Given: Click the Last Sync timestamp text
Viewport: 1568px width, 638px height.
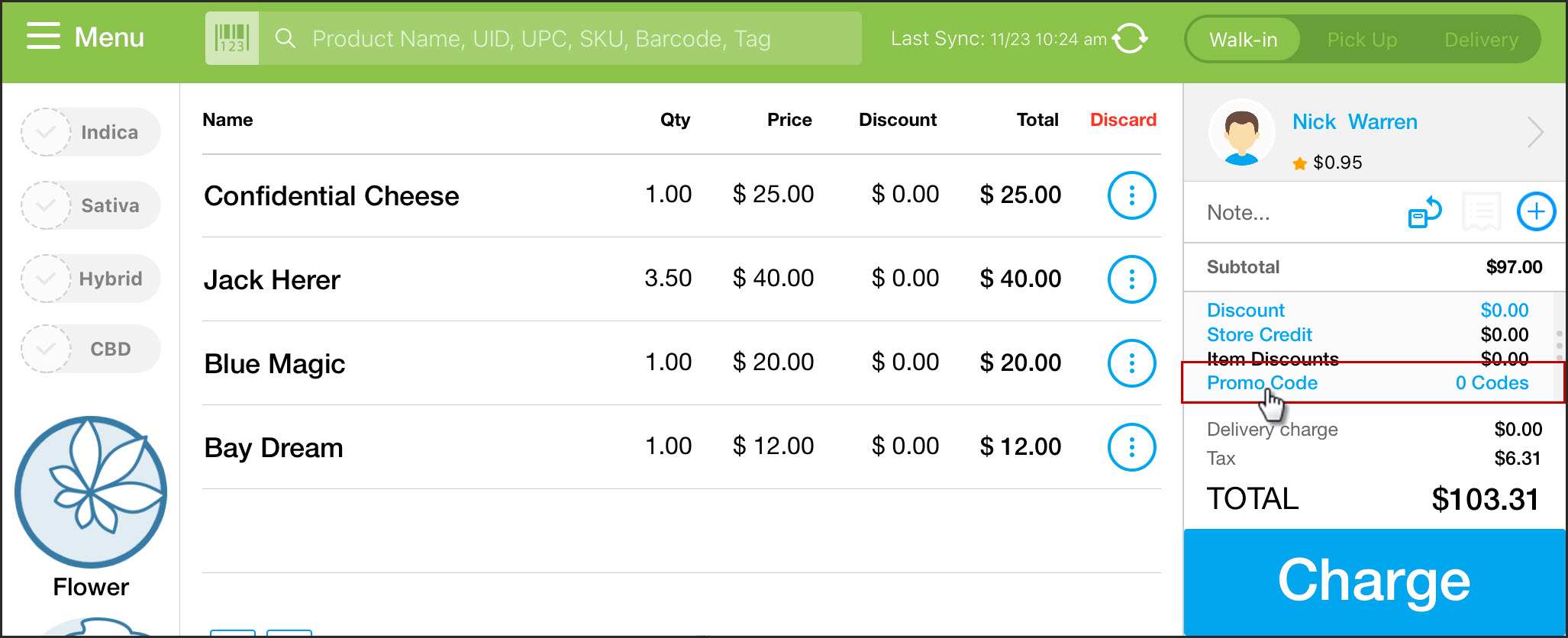Looking at the screenshot, I should [x=999, y=39].
